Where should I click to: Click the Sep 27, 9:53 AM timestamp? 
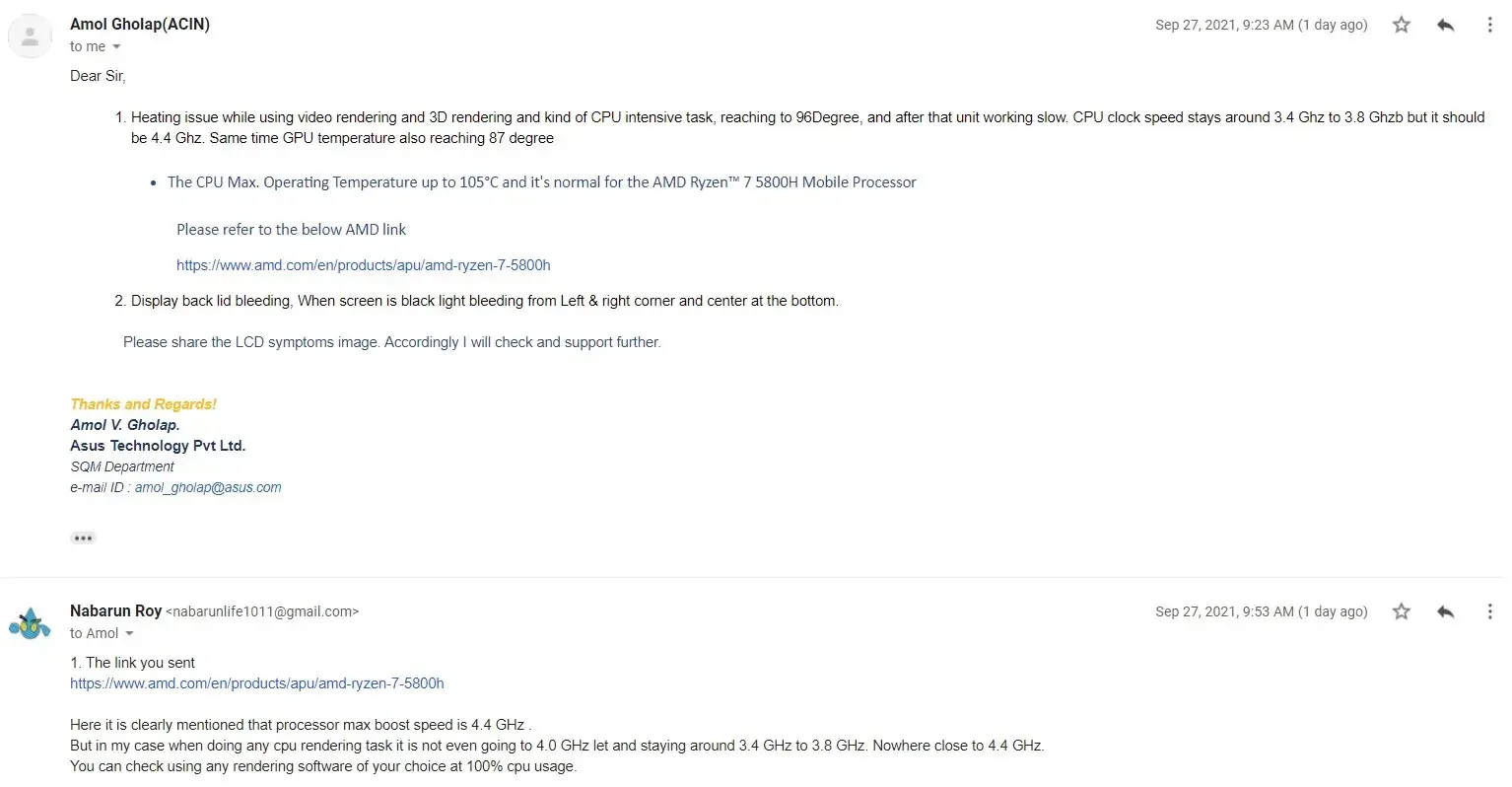tap(1261, 612)
